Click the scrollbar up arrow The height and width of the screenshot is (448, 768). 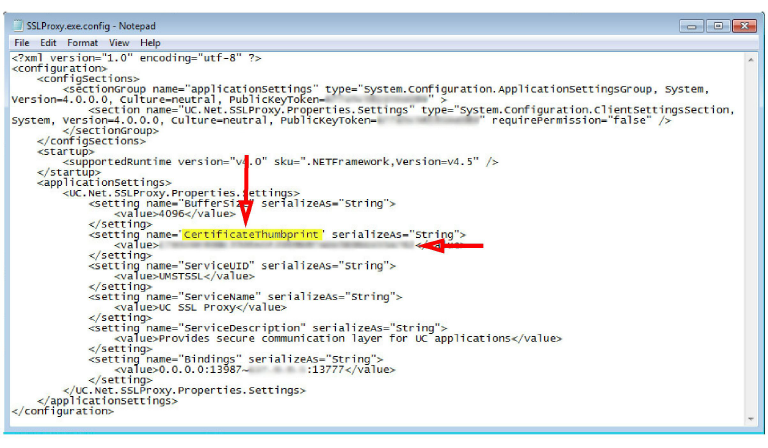coord(751,60)
